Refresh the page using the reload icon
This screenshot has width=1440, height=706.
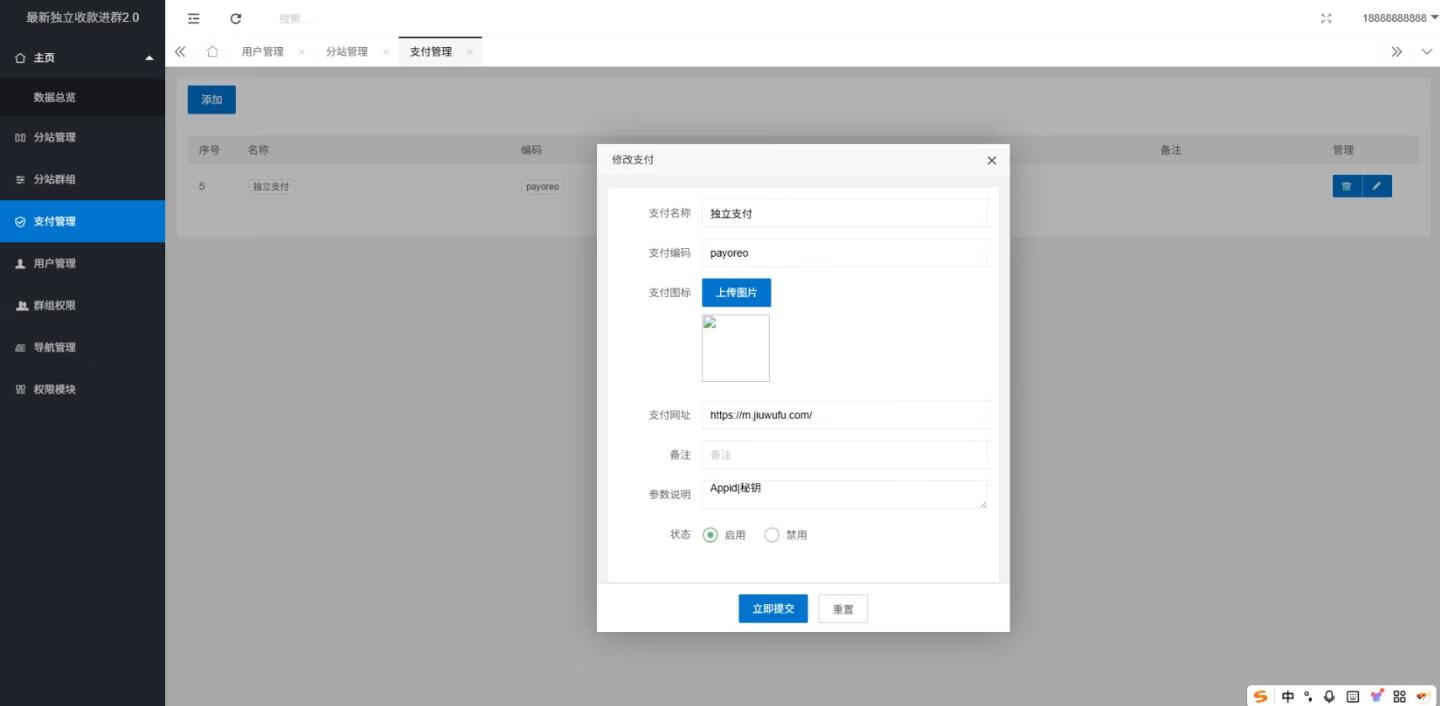click(x=234, y=17)
